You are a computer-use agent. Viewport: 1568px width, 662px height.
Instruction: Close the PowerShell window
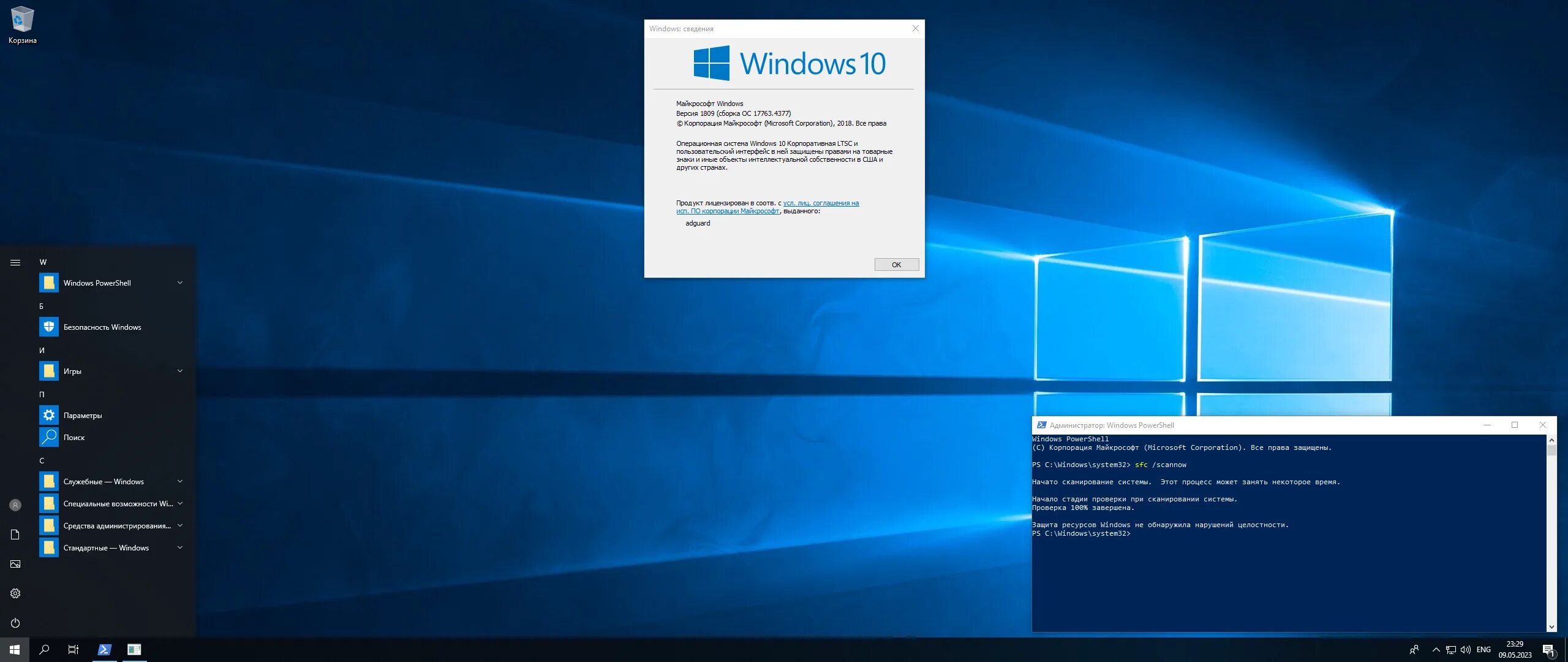(x=1543, y=425)
